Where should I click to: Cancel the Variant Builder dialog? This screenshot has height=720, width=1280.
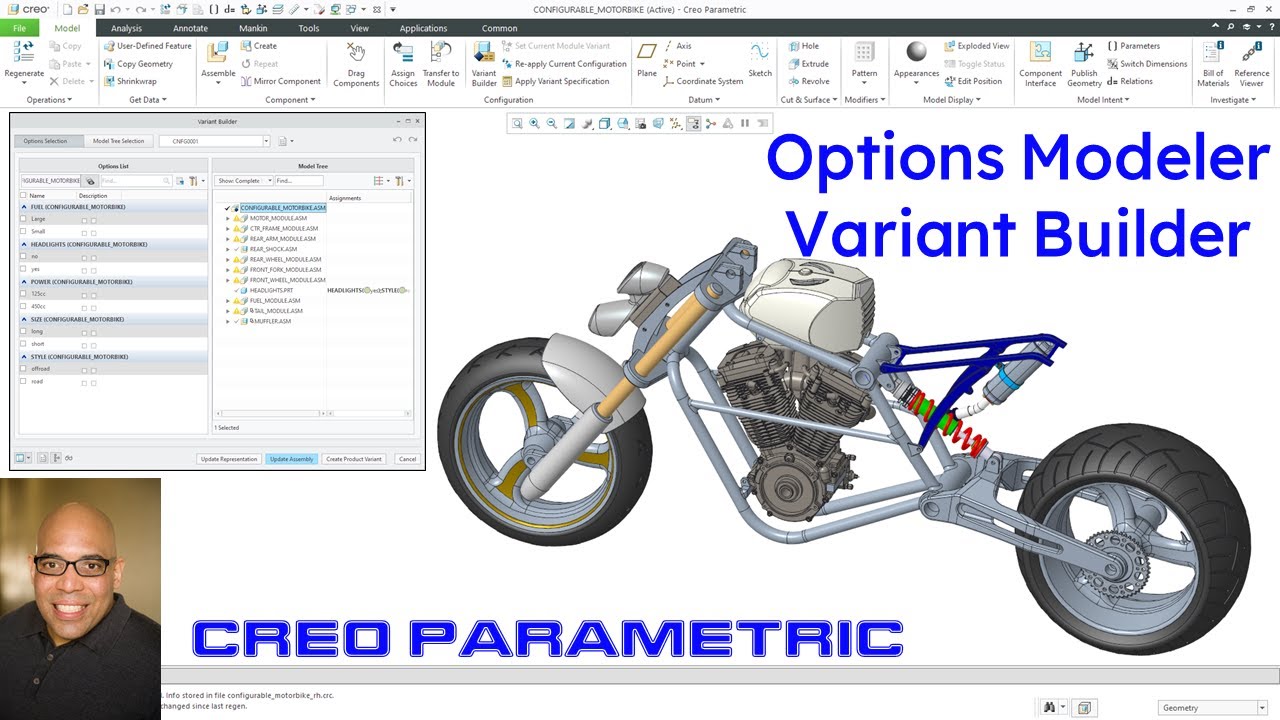pos(407,459)
